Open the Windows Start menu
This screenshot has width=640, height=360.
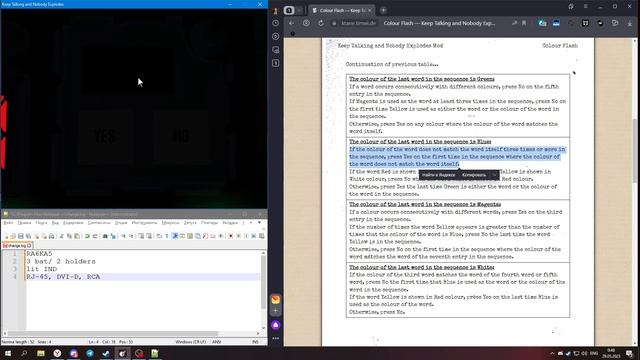[7, 353]
